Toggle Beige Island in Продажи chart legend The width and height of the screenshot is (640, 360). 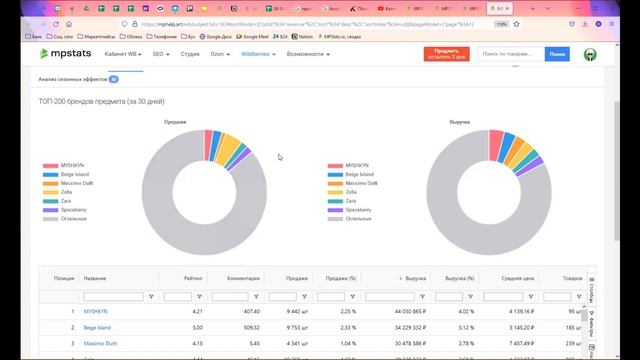tap(66, 174)
